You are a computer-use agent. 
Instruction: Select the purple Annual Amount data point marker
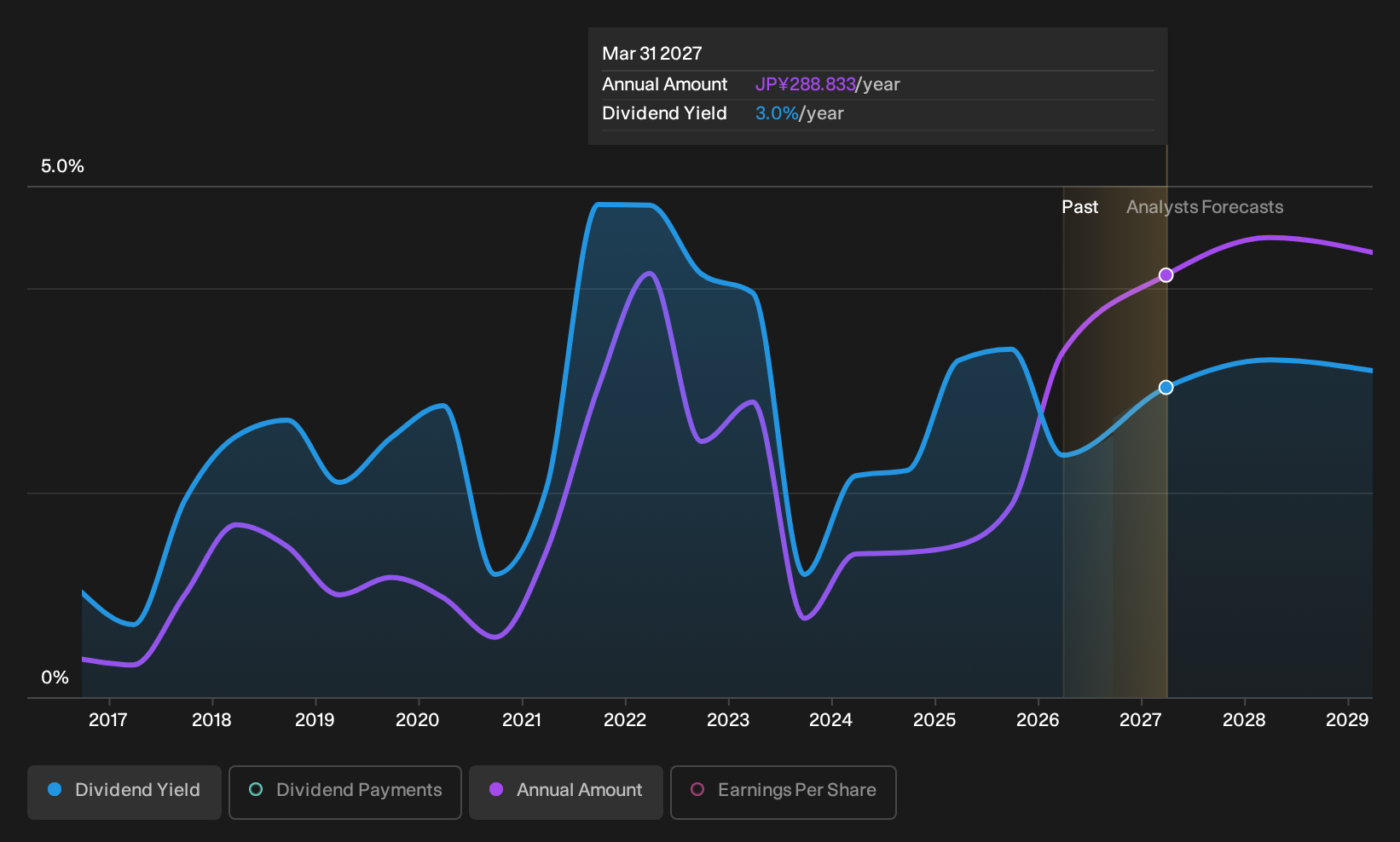tap(1166, 275)
